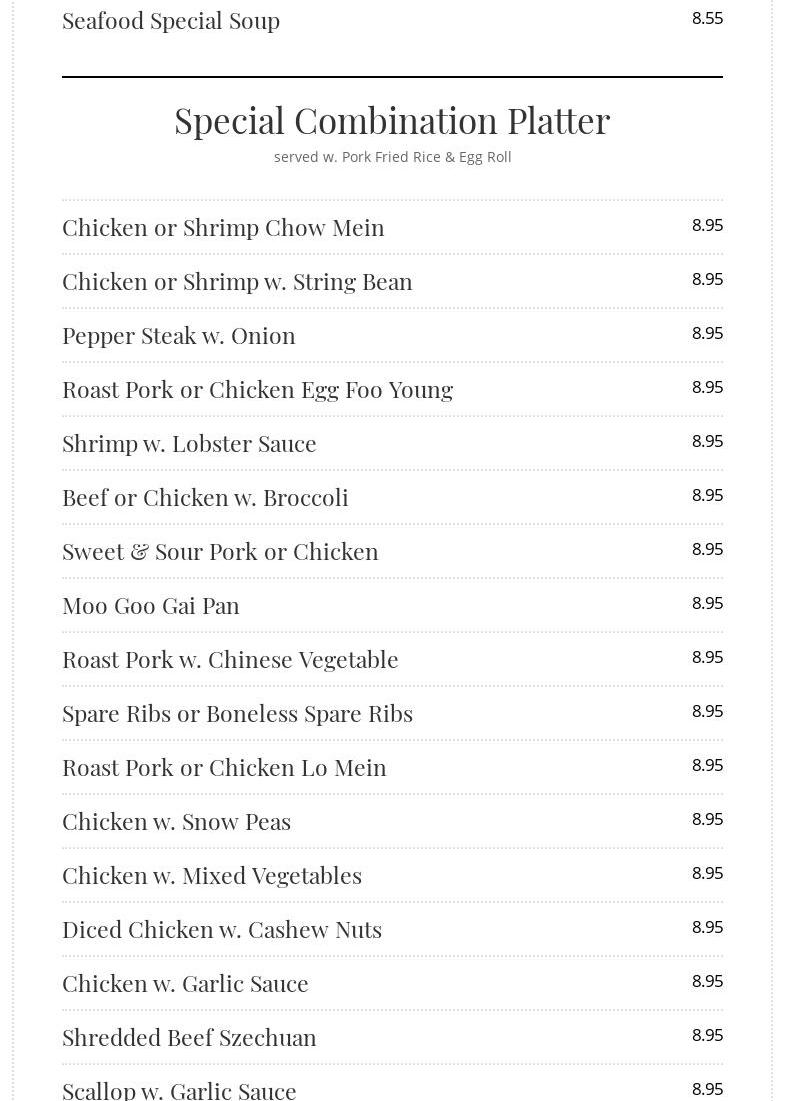Screen dimensions: 785x1101
Task: Choose the Moo Goo Gai Pan dish
Action: pyautogui.click(x=151, y=605)
